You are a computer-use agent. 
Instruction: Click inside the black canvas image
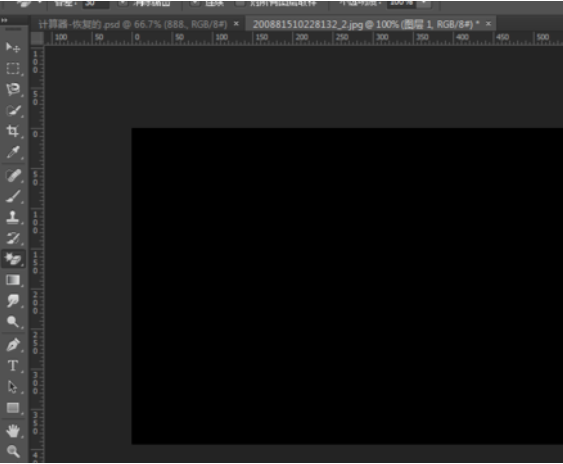[x=347, y=286]
